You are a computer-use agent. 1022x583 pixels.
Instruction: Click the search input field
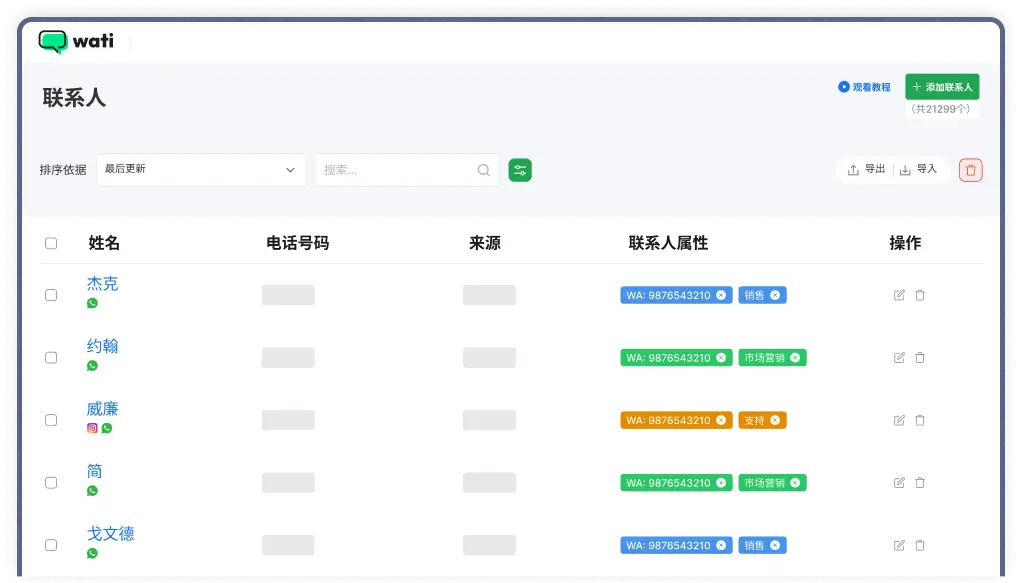(400, 169)
